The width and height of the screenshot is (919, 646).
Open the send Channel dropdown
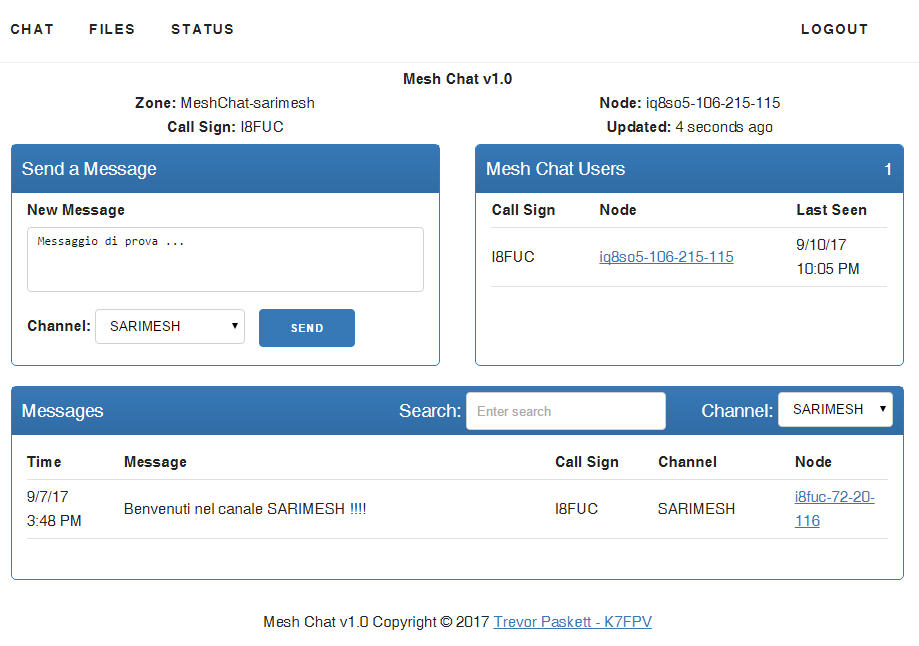click(170, 326)
